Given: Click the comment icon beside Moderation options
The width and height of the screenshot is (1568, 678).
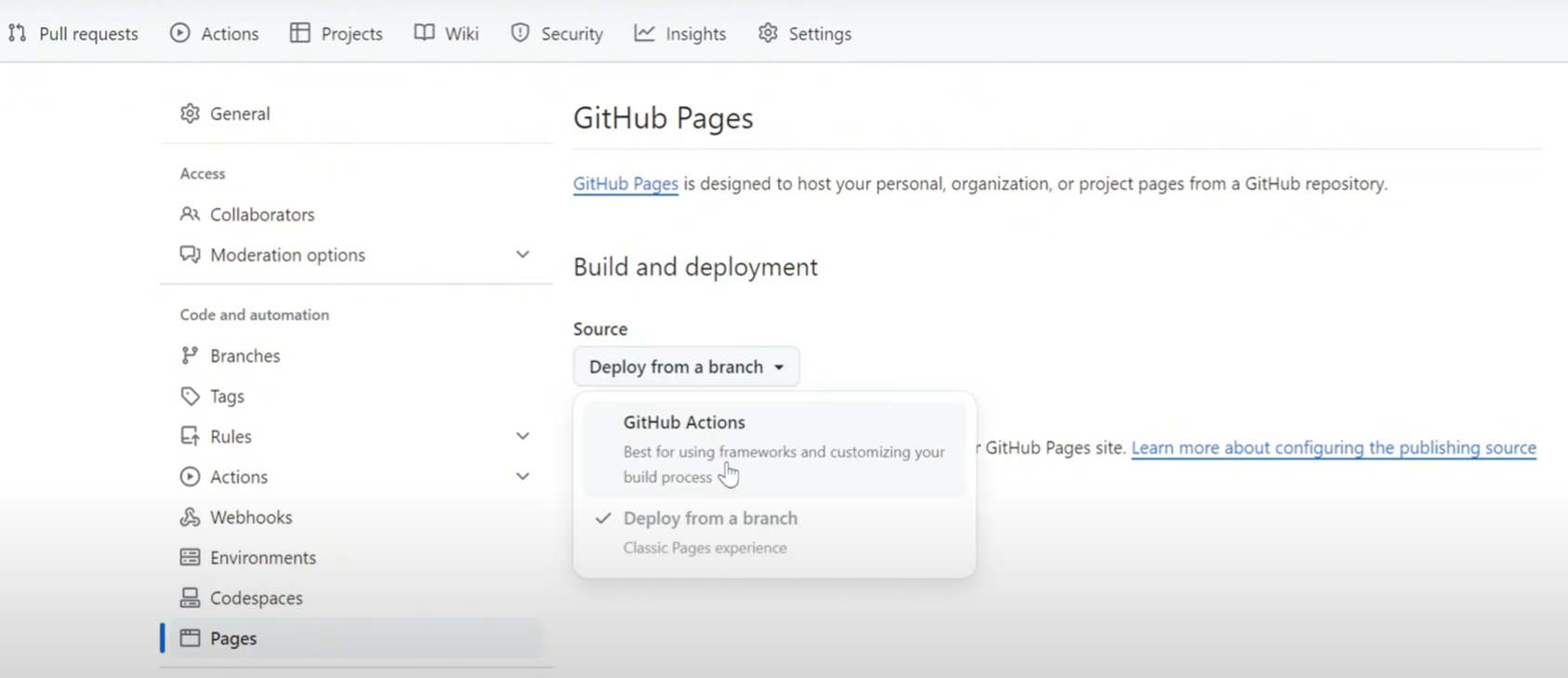Looking at the screenshot, I should click(x=191, y=254).
